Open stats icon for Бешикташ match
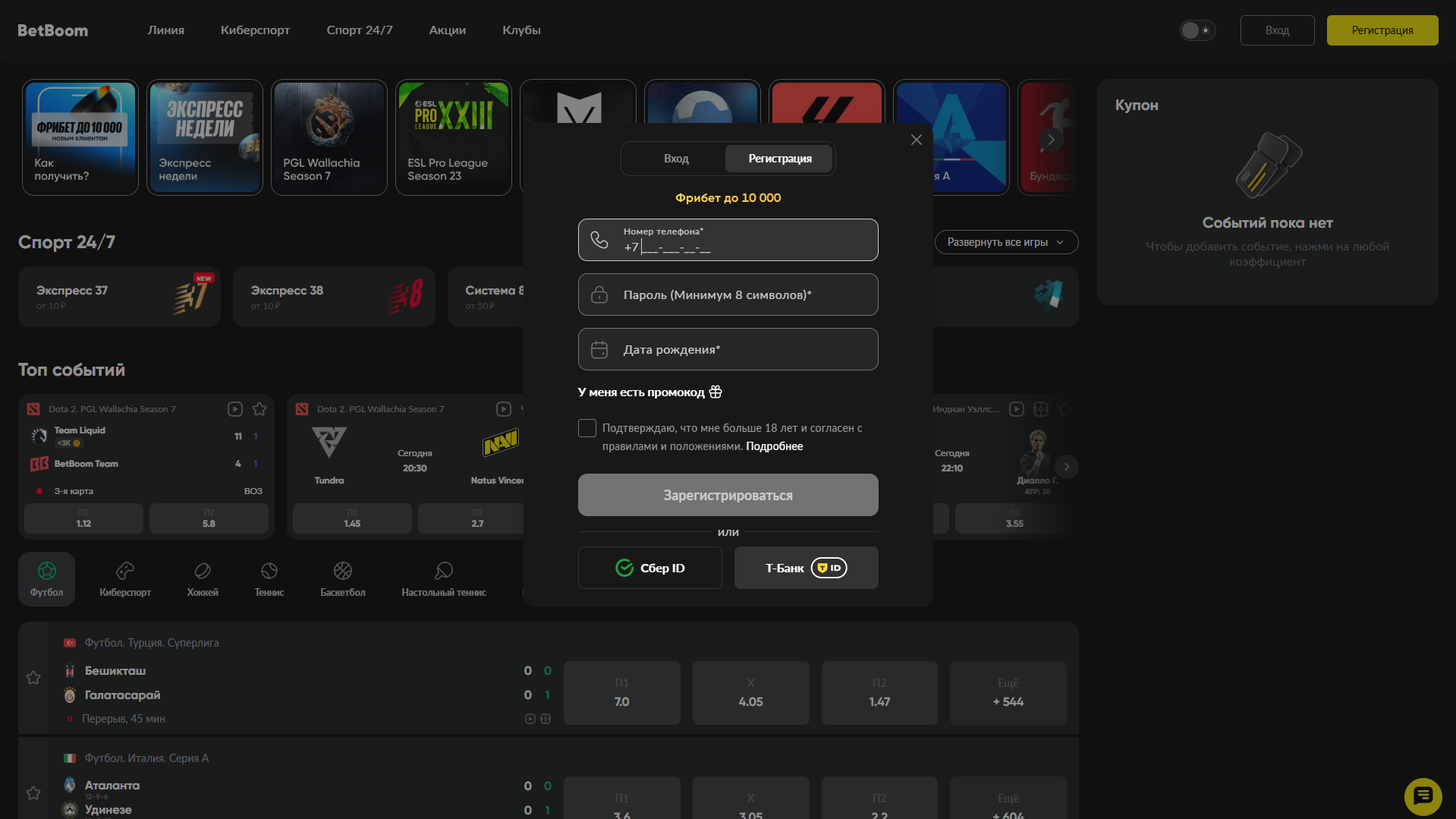Viewport: 1456px width, 819px height. 546,719
